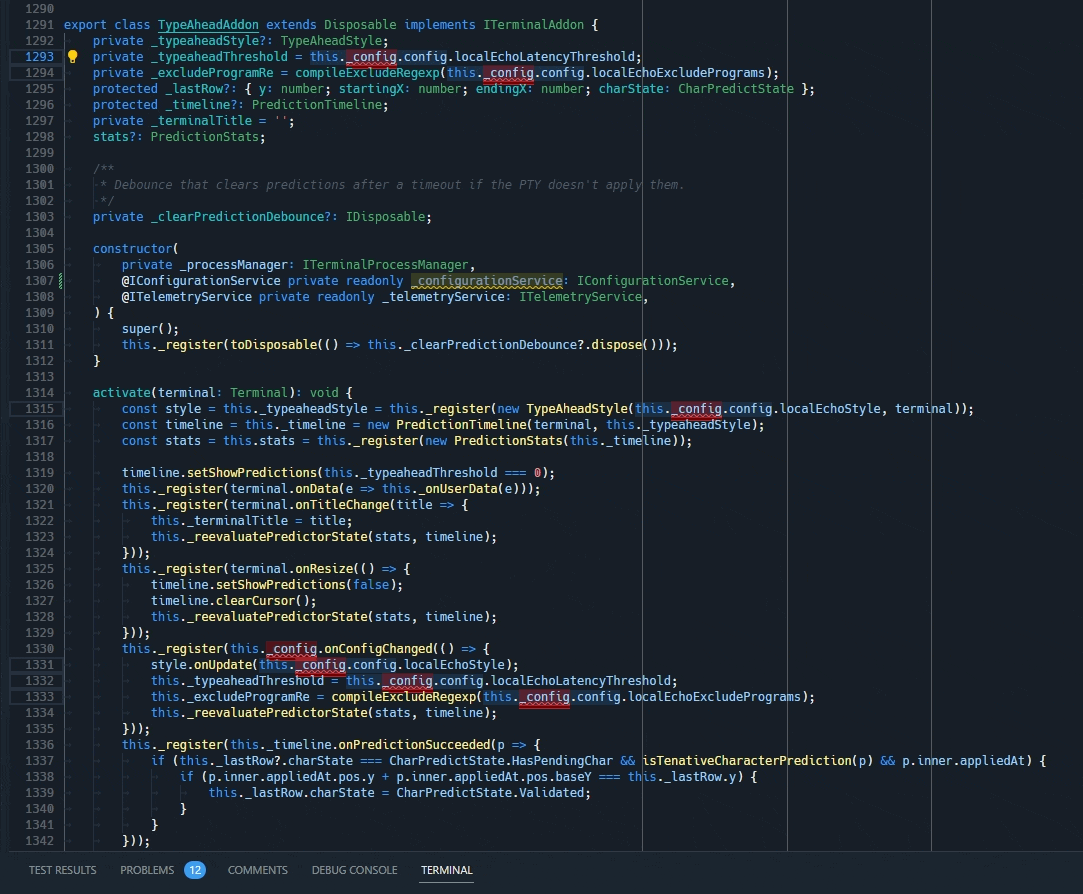The width and height of the screenshot is (1083, 894).
Task: Click _terminalTitle field on line 1297
Action: pos(201,121)
